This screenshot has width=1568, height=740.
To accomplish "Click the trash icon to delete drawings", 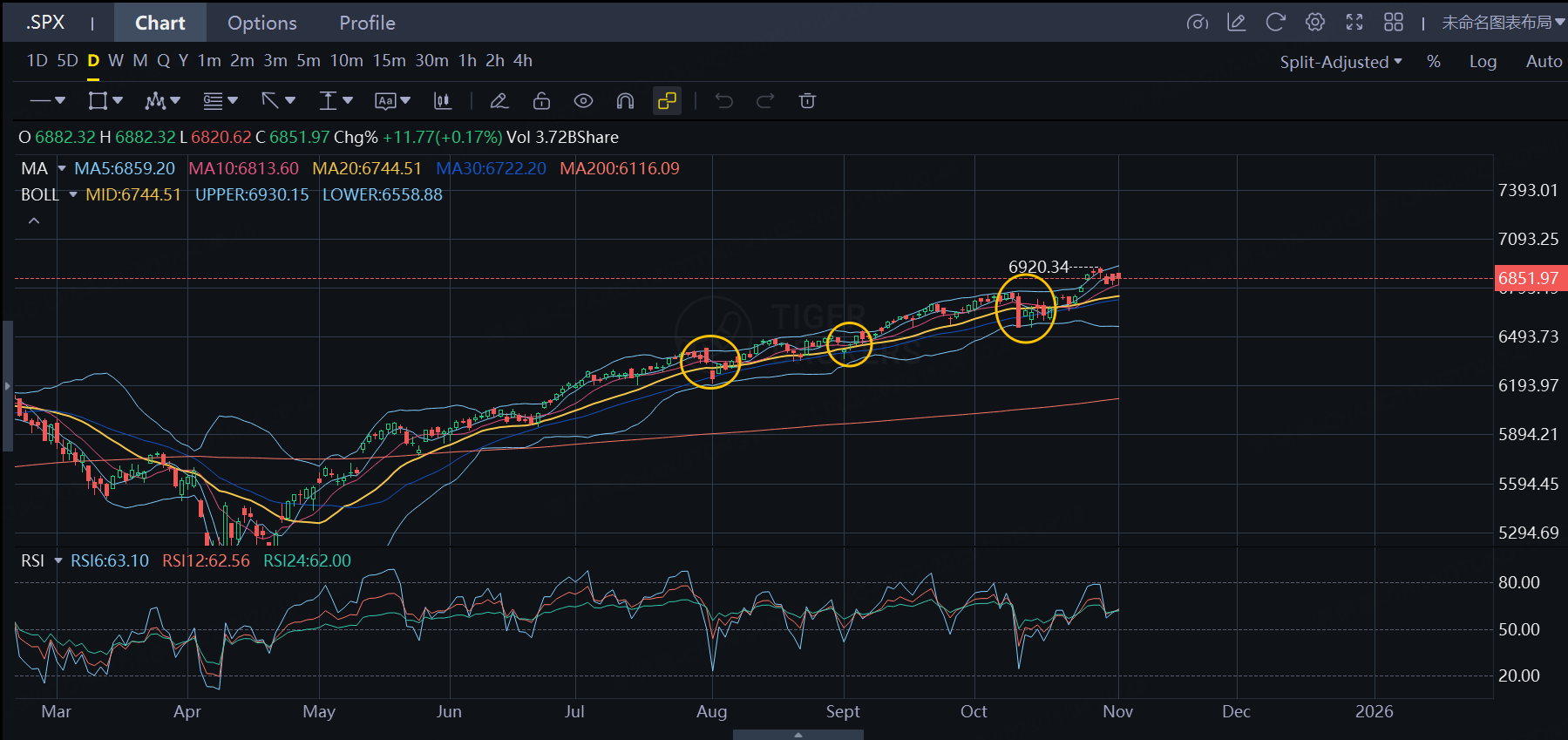I will [807, 101].
